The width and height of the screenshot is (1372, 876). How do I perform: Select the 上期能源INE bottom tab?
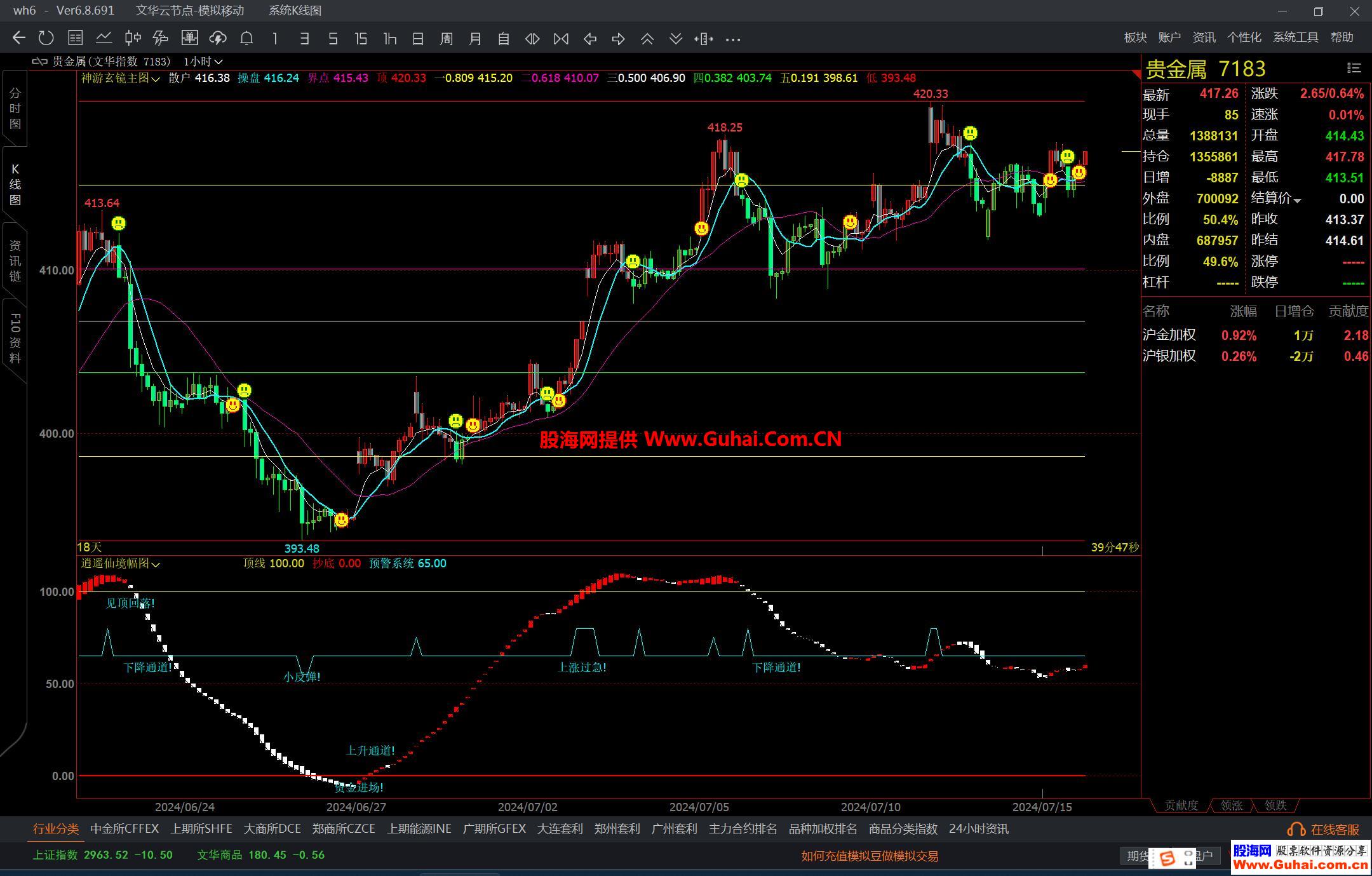click(419, 829)
